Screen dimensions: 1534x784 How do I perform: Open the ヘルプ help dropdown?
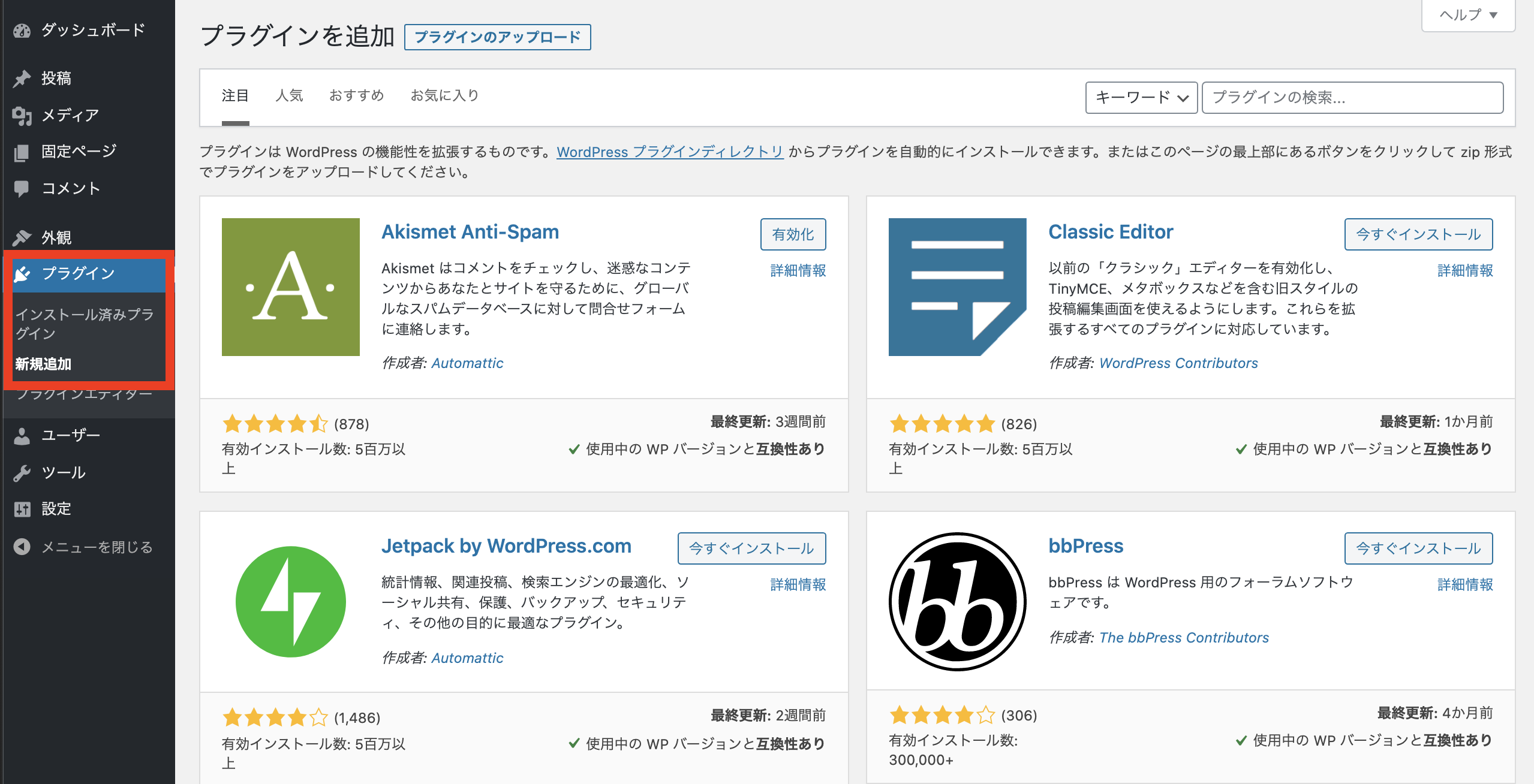tap(1469, 15)
